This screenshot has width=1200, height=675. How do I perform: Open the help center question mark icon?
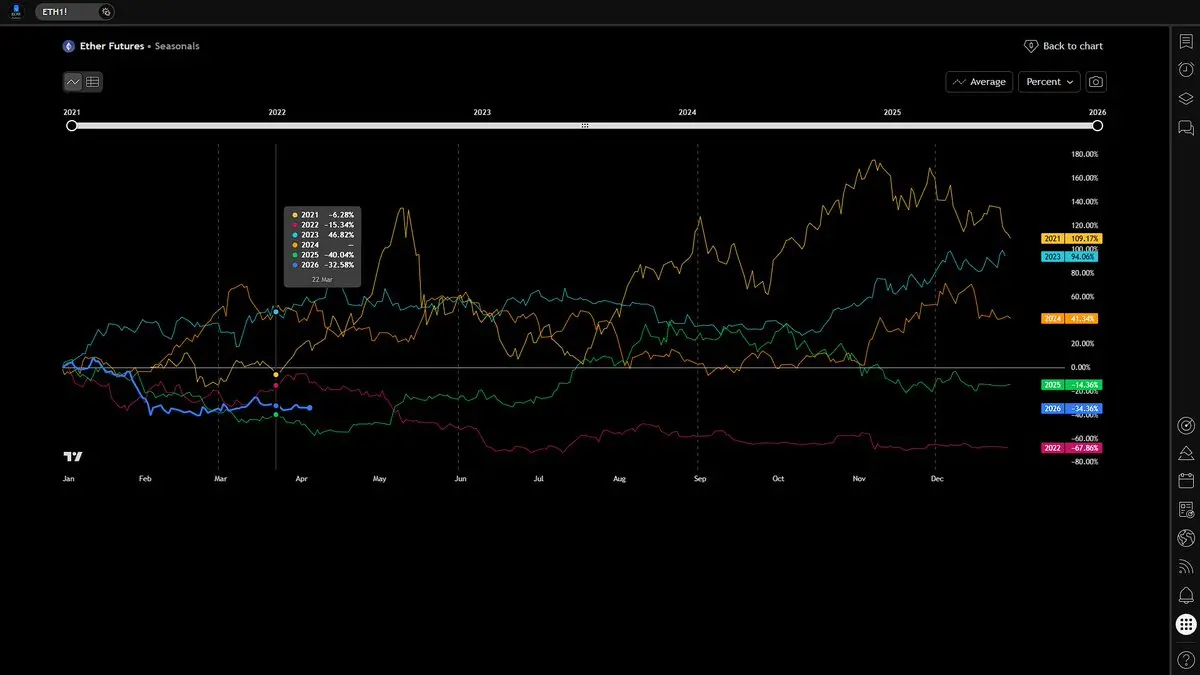click(x=1186, y=658)
